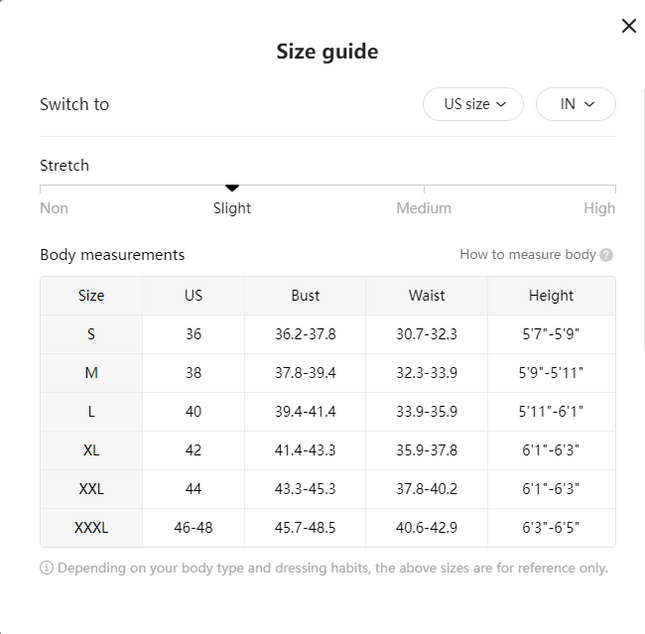The image size is (645, 634).
Task: Select the XXXL size row label
Action: click(91, 528)
